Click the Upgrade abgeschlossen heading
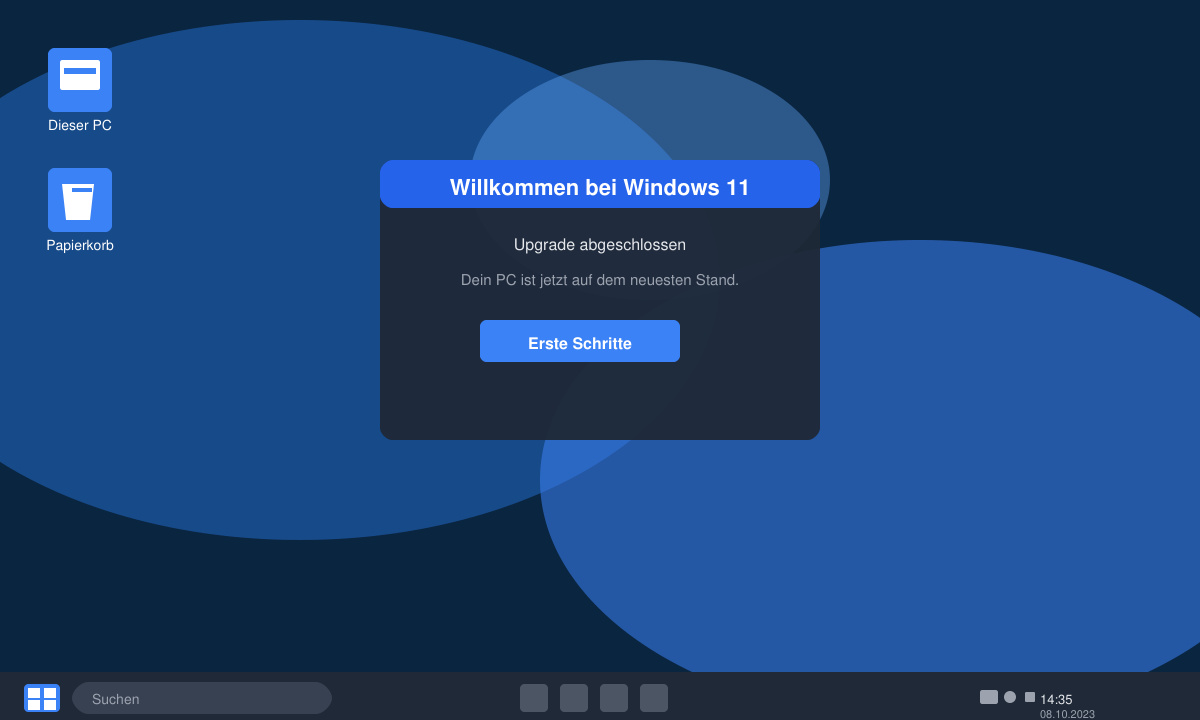 click(x=600, y=244)
